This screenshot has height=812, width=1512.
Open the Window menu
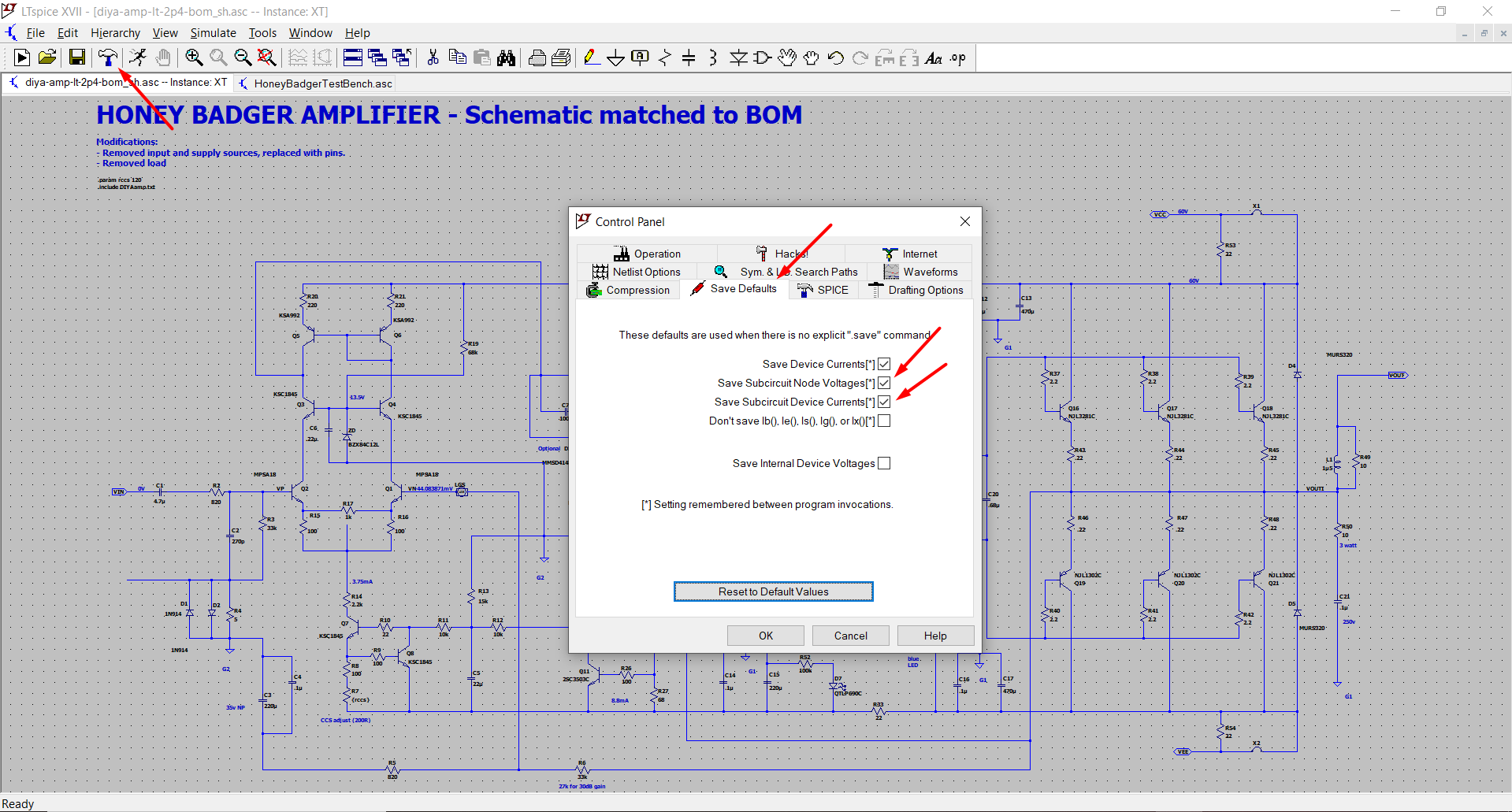tap(310, 33)
